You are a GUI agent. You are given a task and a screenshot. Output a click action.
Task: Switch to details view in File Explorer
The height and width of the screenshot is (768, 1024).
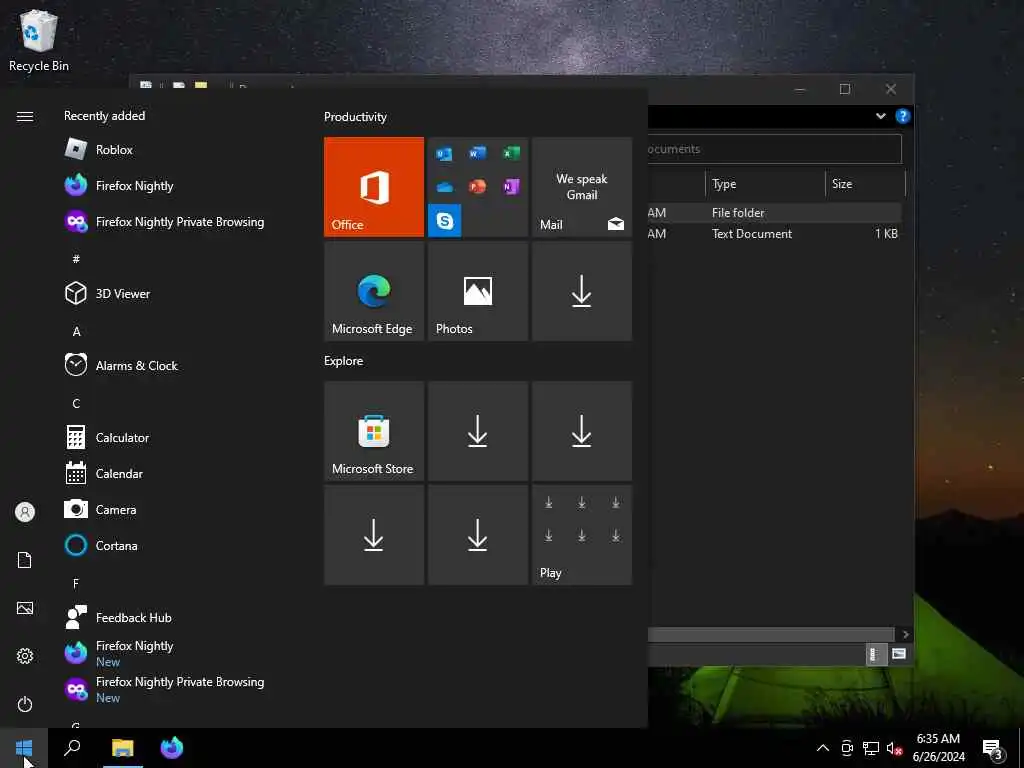(x=875, y=654)
